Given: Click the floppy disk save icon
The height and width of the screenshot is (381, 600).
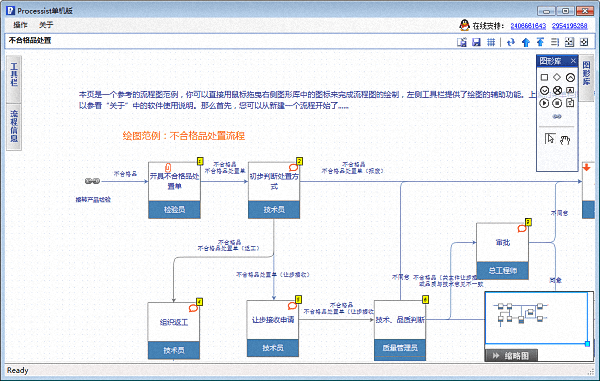Looking at the screenshot, I should coord(476,42).
